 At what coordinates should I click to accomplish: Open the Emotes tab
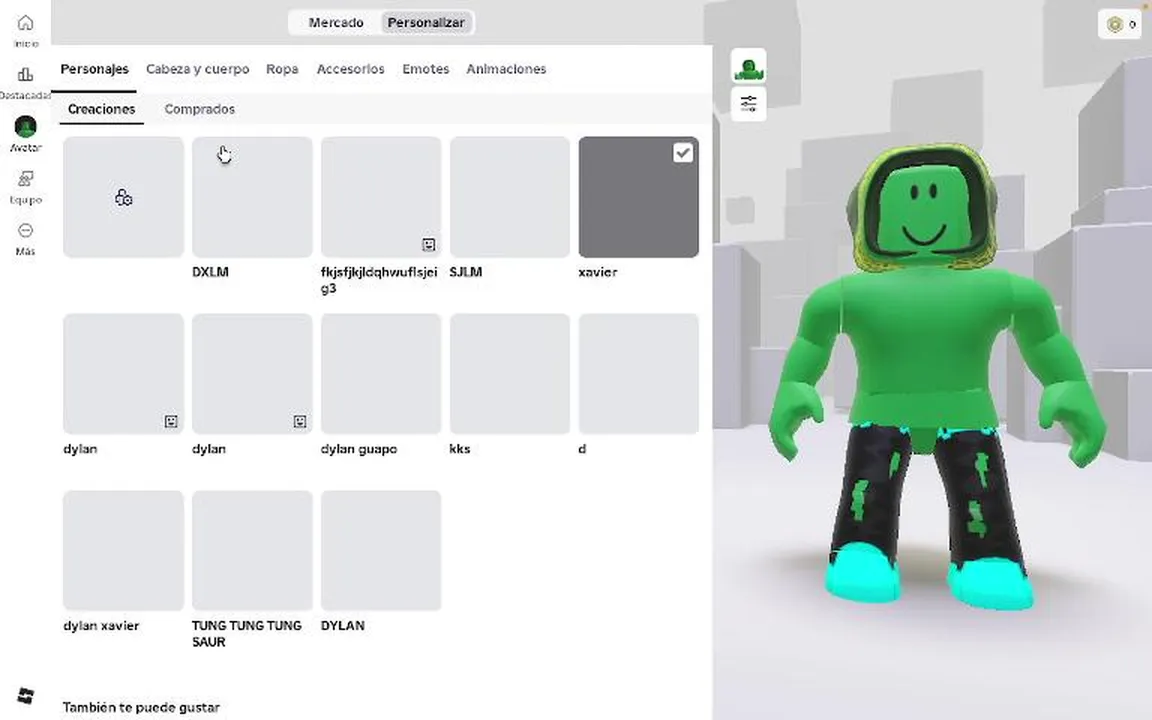point(425,69)
